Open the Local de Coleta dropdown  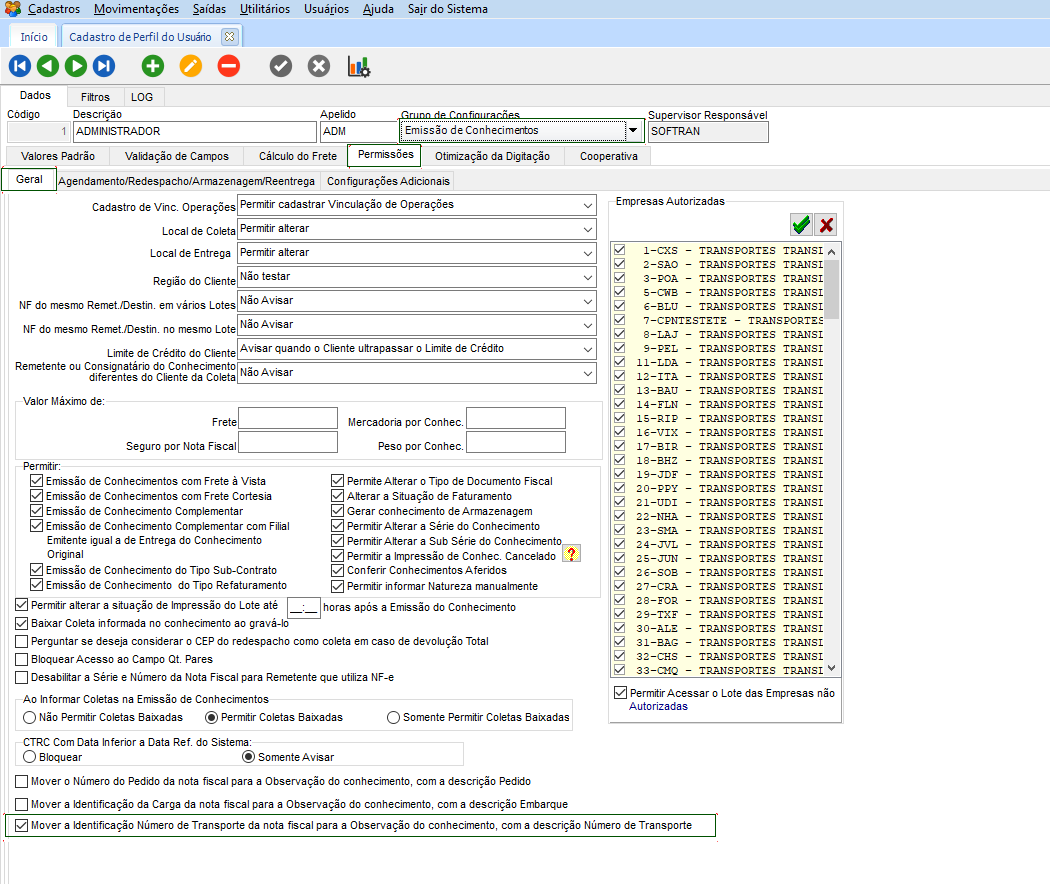(x=586, y=229)
